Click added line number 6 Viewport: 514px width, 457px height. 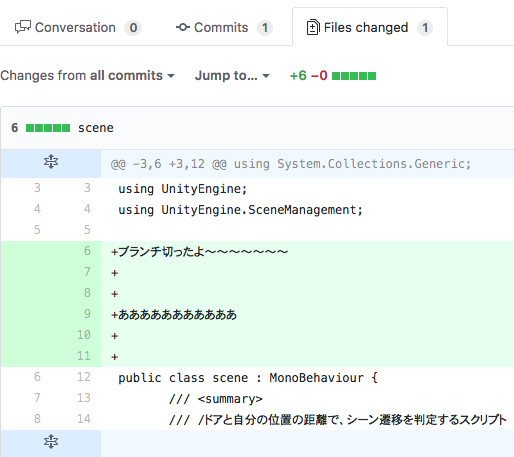(87, 251)
